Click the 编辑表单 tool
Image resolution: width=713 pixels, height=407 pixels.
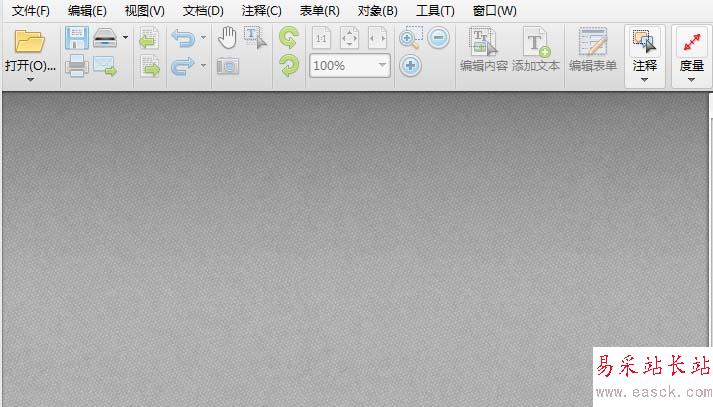click(592, 50)
